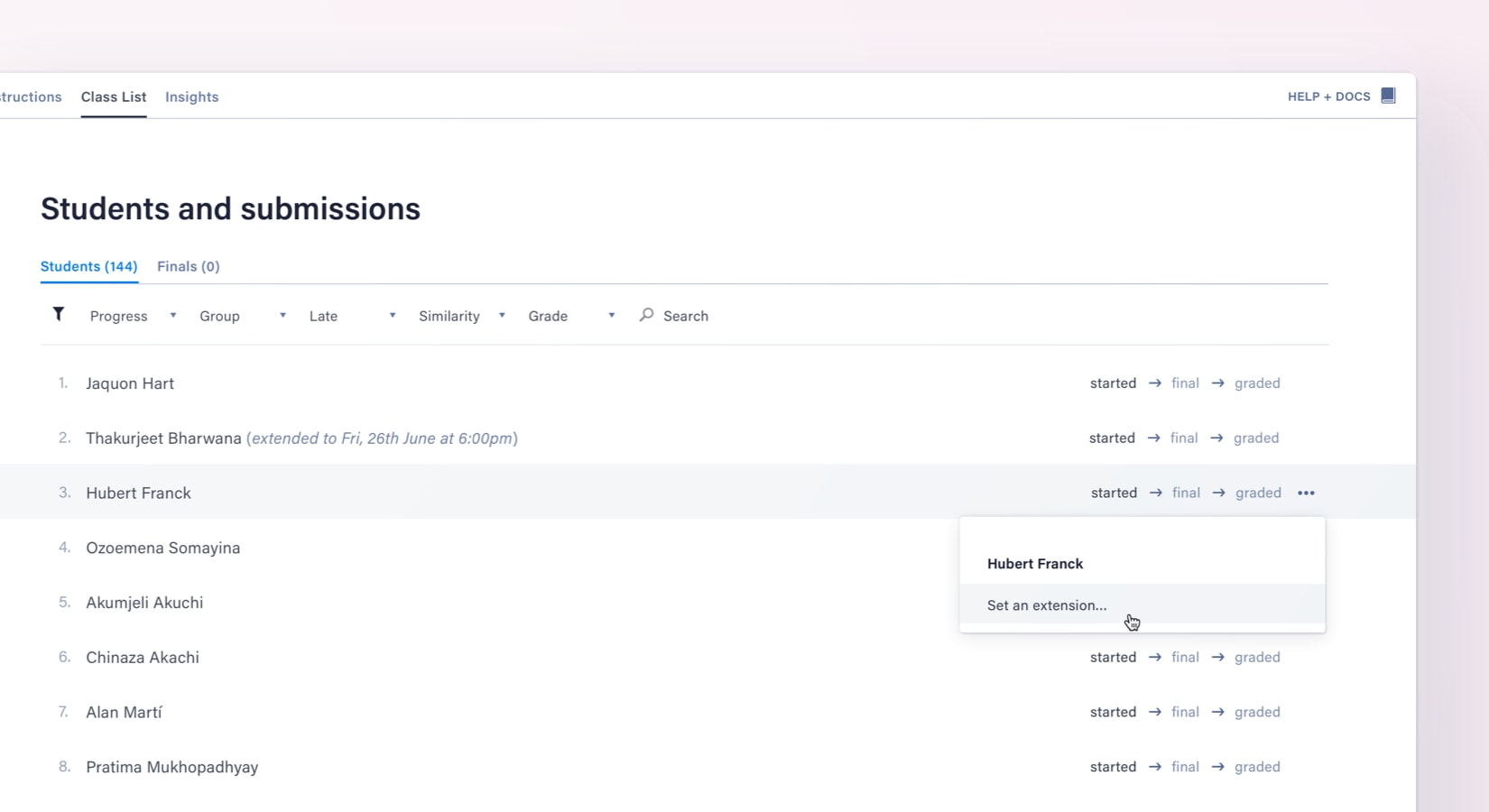Image resolution: width=1489 pixels, height=812 pixels.
Task: Choose Set an extension menu option
Action: pyautogui.click(x=1047, y=605)
